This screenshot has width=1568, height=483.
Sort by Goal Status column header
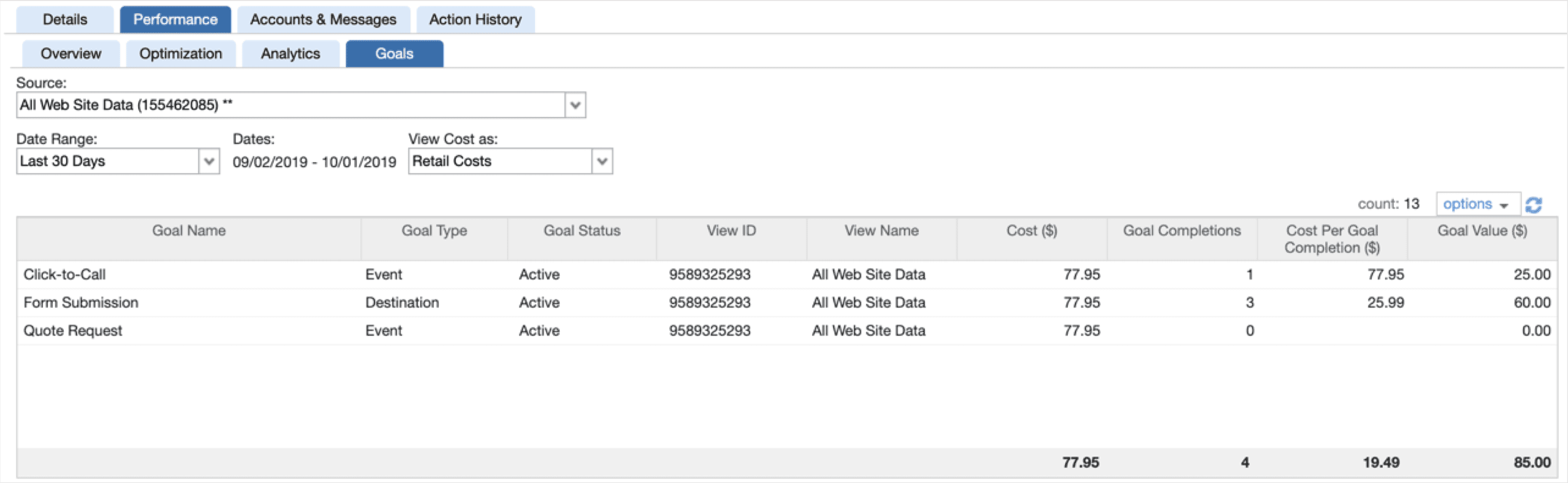pos(582,239)
